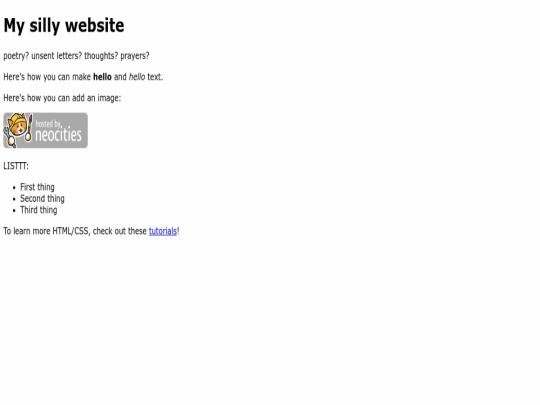This screenshot has width=540, height=405.
Task: Select the 'First thing' list item
Action: 37,187
